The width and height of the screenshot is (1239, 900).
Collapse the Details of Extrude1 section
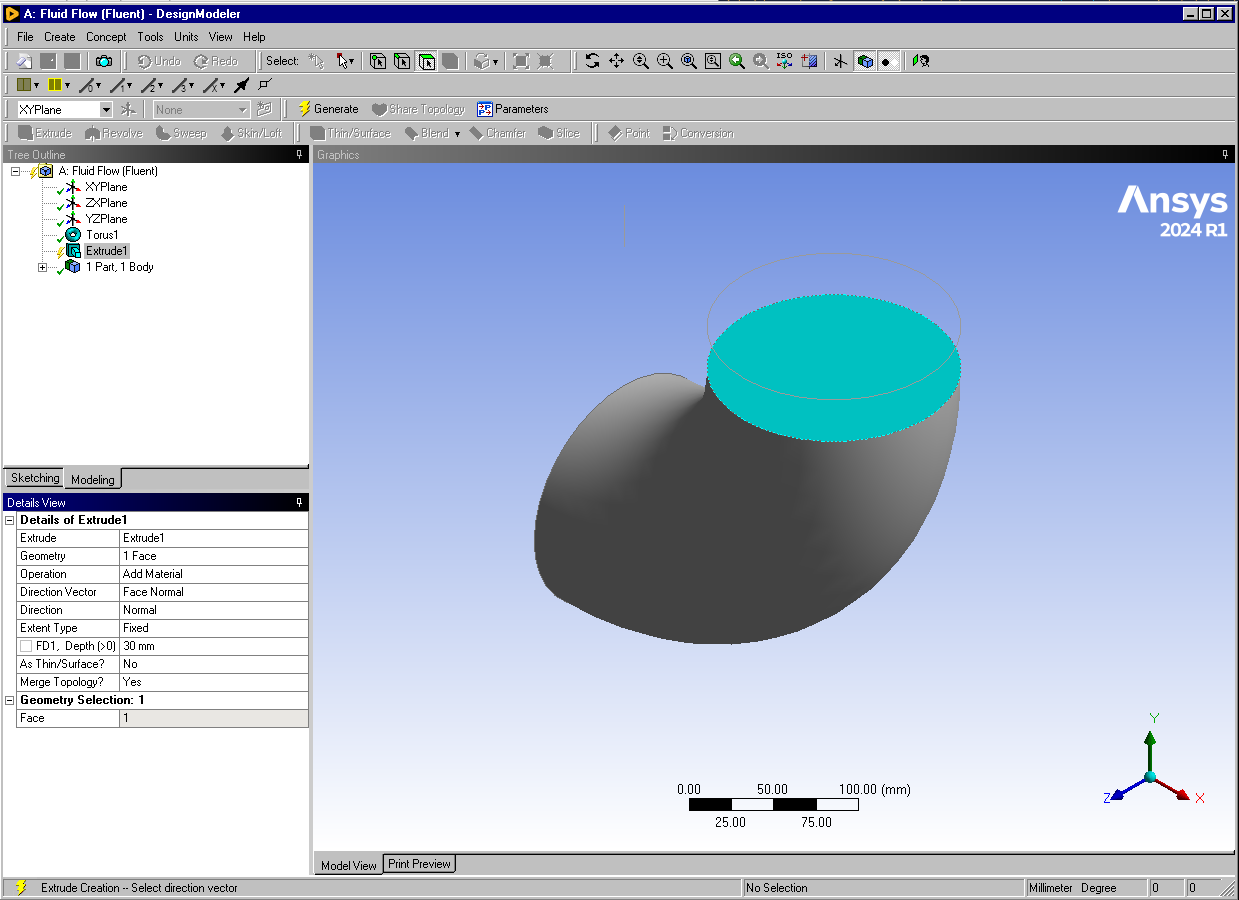[x=10, y=520]
